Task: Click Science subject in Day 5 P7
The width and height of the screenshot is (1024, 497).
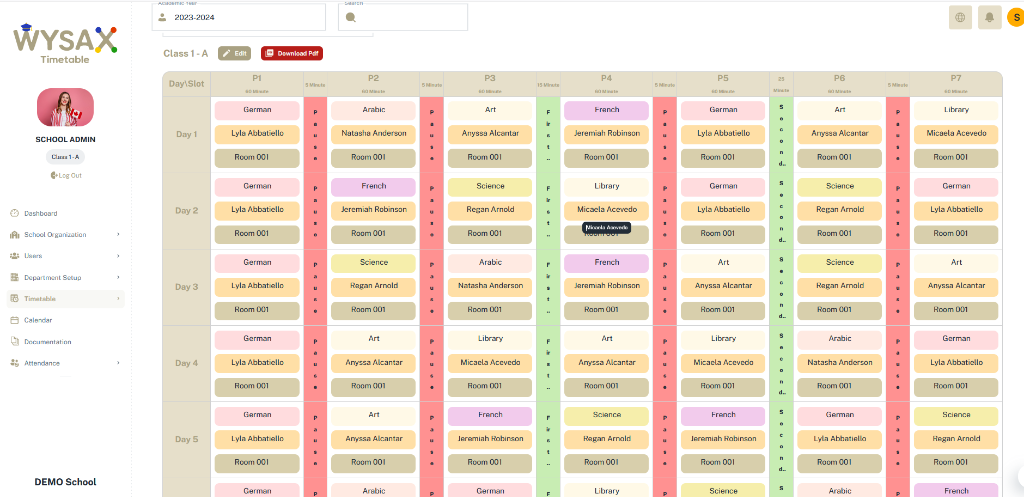Action: (956, 416)
